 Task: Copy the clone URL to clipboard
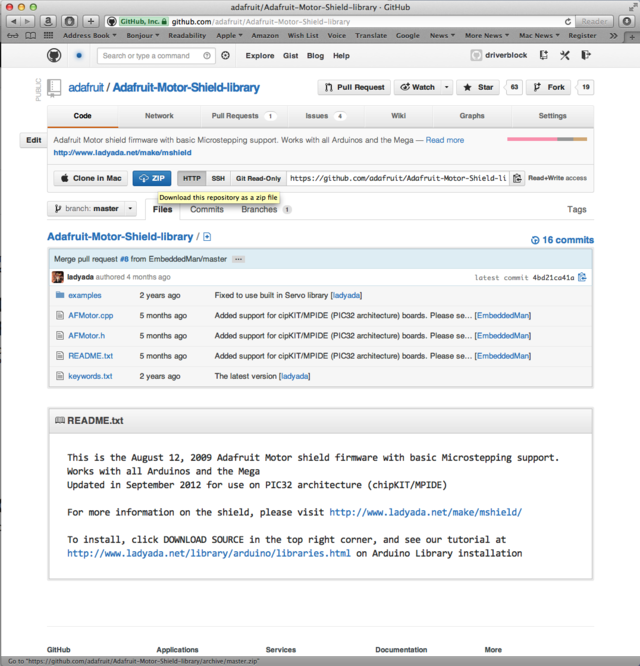click(517, 178)
